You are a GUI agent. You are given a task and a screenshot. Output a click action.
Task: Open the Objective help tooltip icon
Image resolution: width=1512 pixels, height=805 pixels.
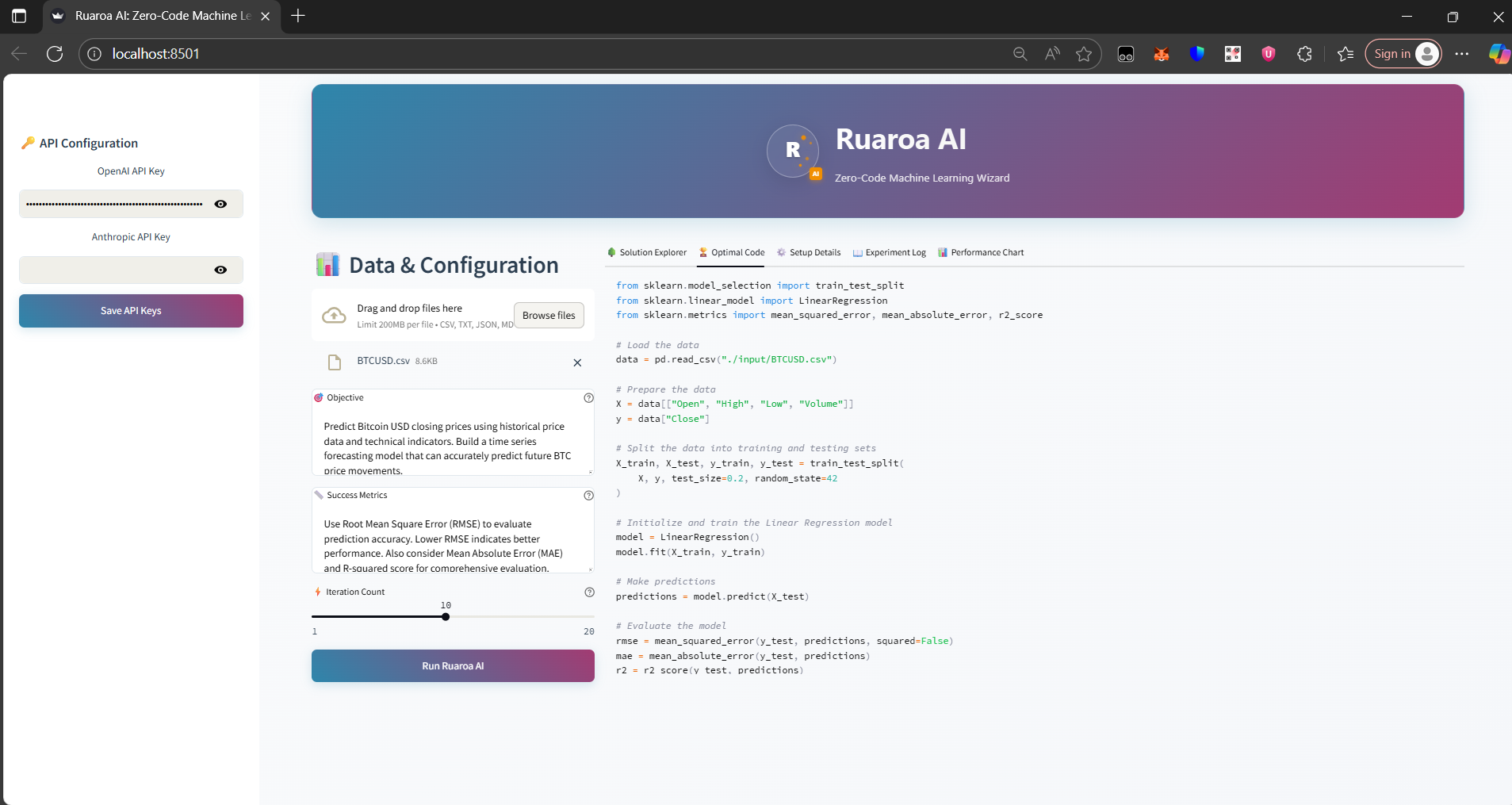point(589,398)
